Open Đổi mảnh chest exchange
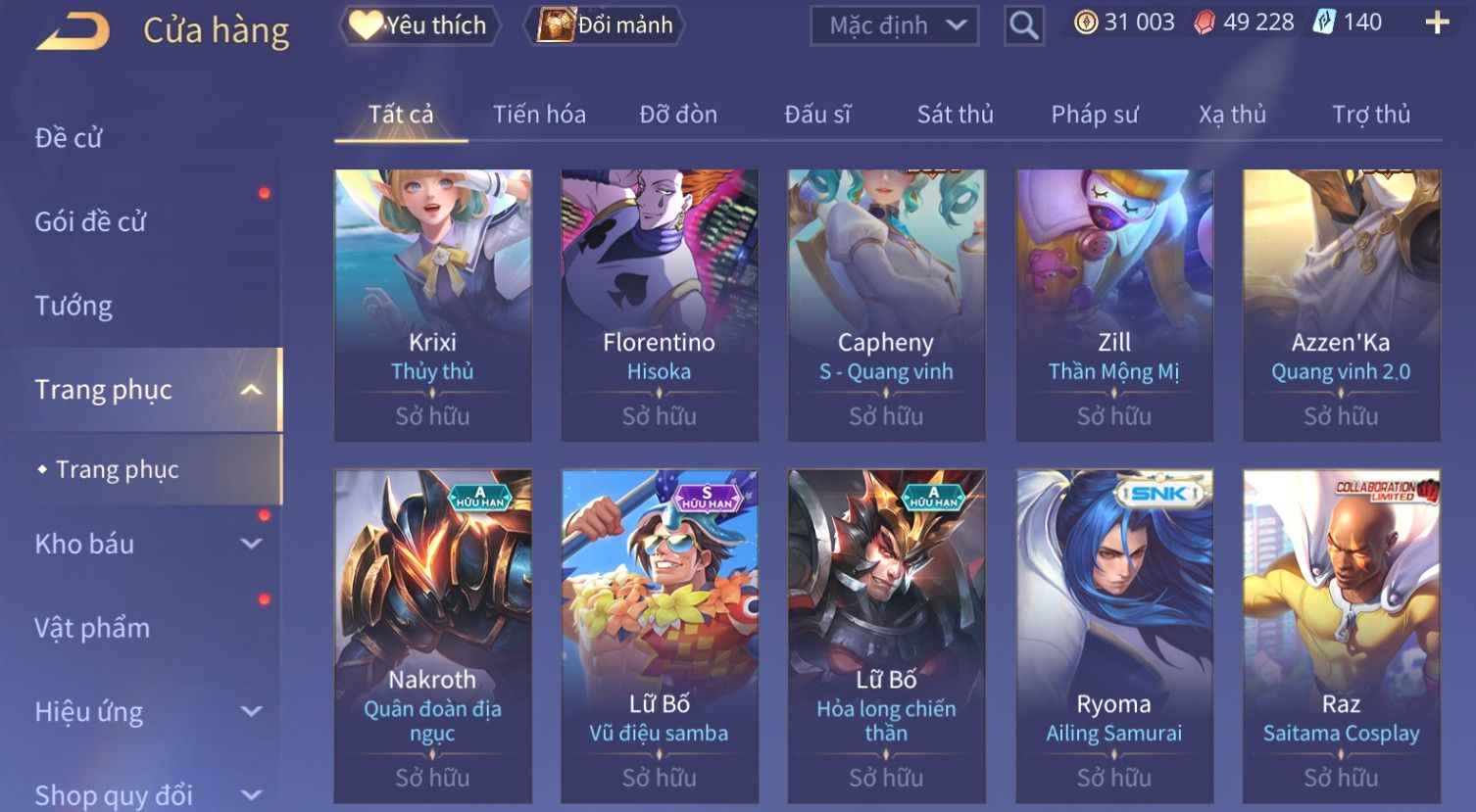This screenshot has height=812, width=1476. (x=605, y=25)
